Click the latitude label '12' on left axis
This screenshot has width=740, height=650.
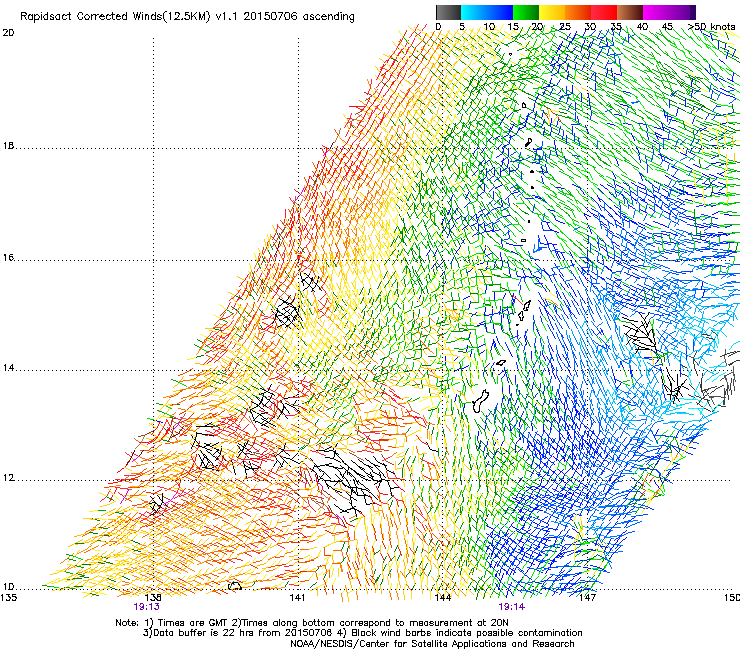point(8,478)
